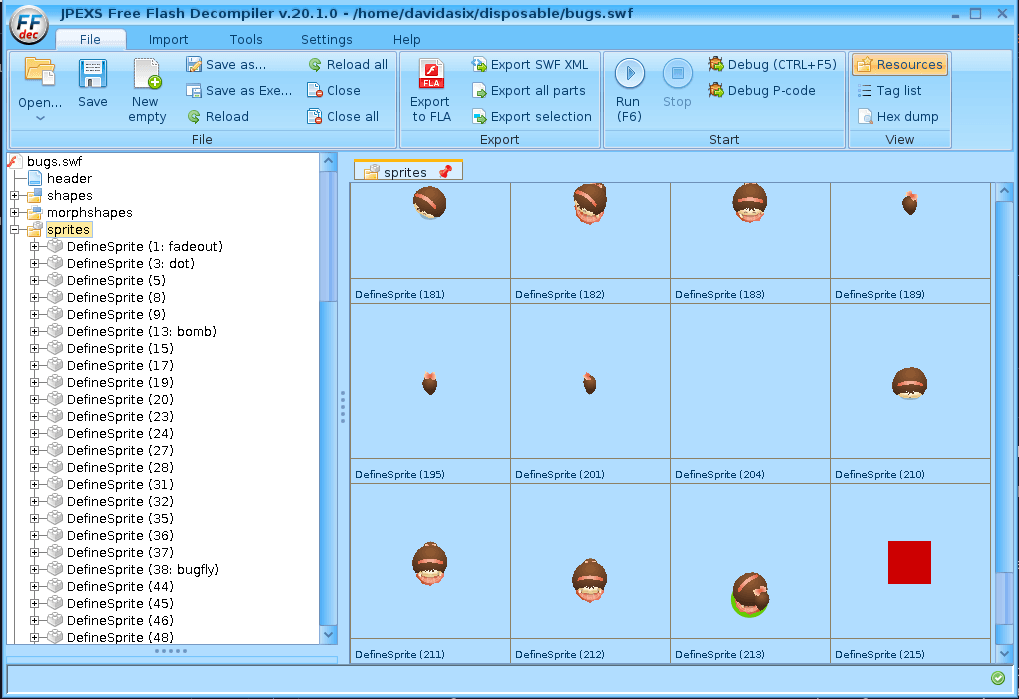Open the Settings ribbon tab
The image size is (1019, 699).
[x=326, y=40]
